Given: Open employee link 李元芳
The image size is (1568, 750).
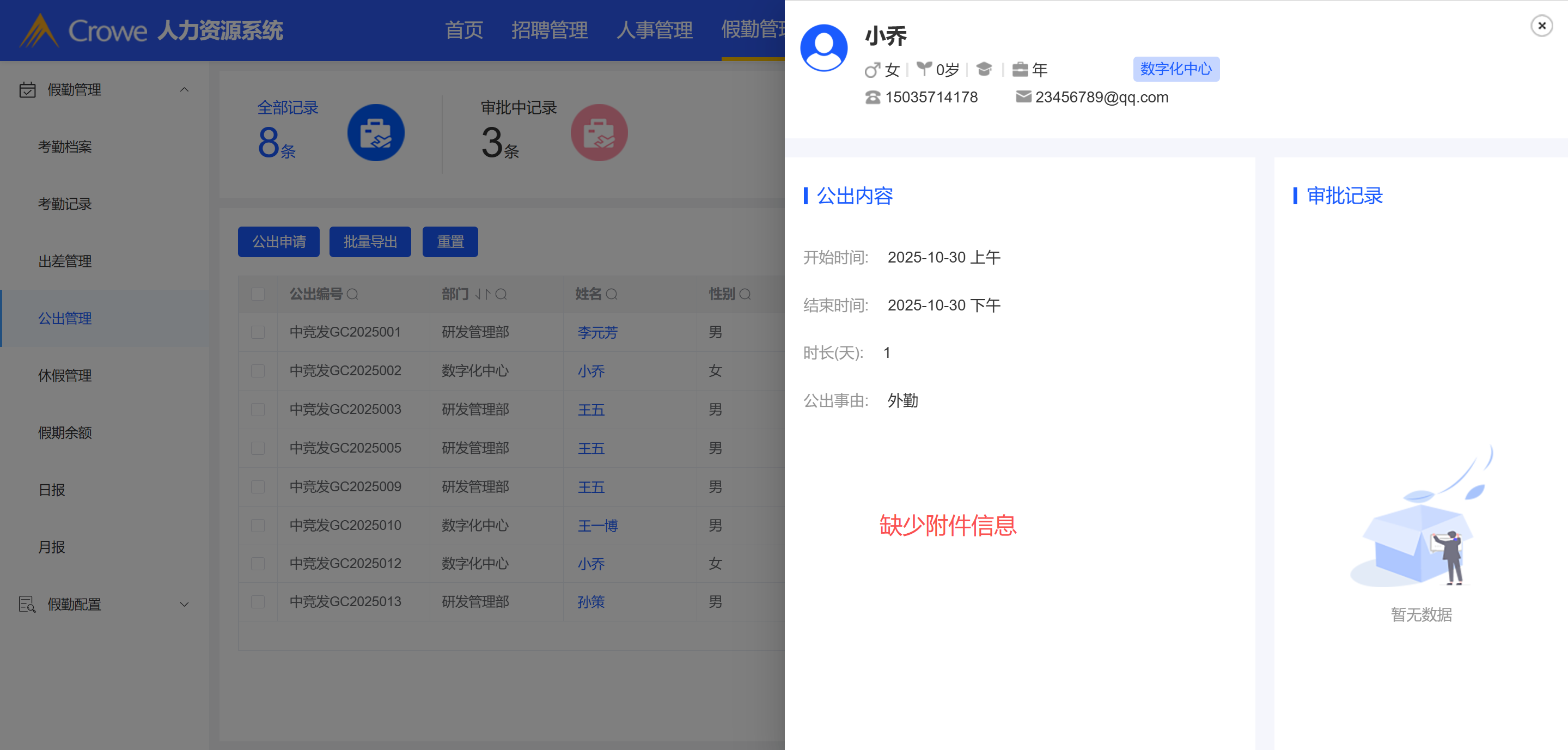Looking at the screenshot, I should click(x=597, y=332).
